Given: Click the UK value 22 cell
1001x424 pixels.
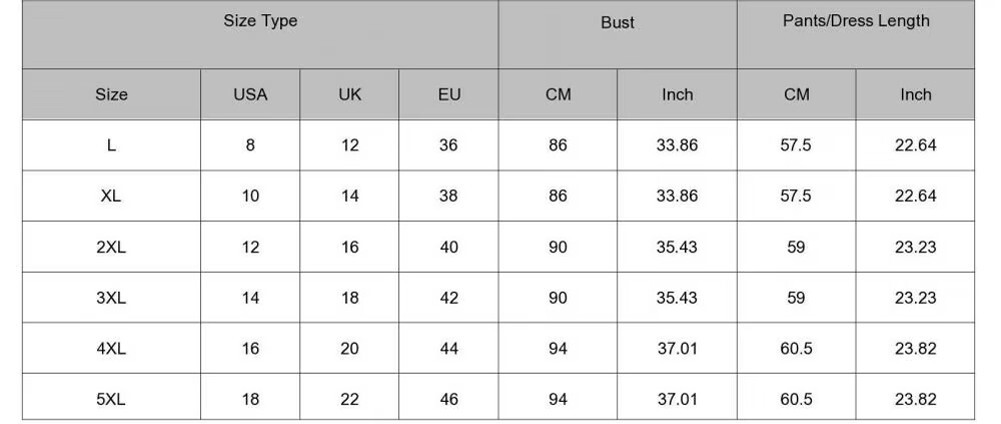Looking at the screenshot, I should pos(350,399).
